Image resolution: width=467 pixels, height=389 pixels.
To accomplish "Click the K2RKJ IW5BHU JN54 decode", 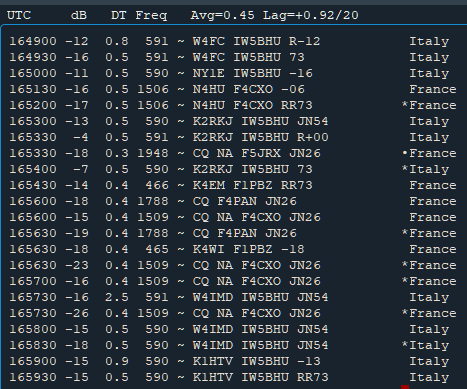I will tap(260, 121).
